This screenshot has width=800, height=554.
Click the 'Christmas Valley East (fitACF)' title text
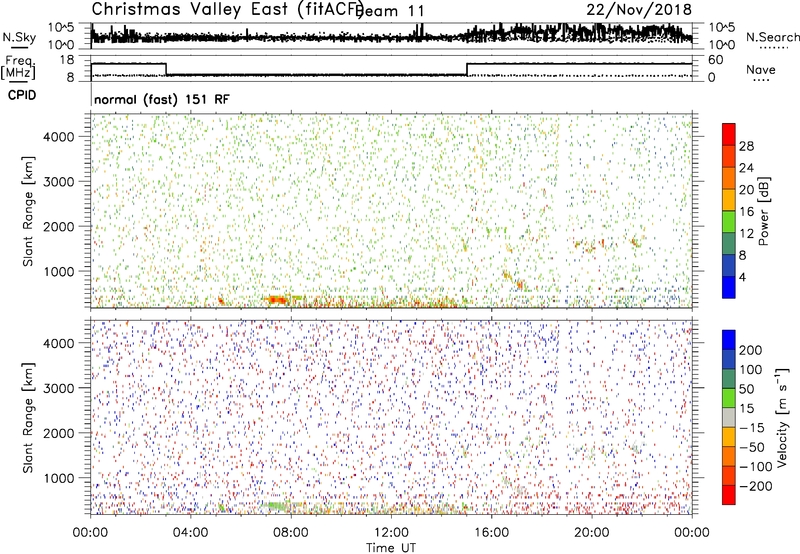point(228,9)
